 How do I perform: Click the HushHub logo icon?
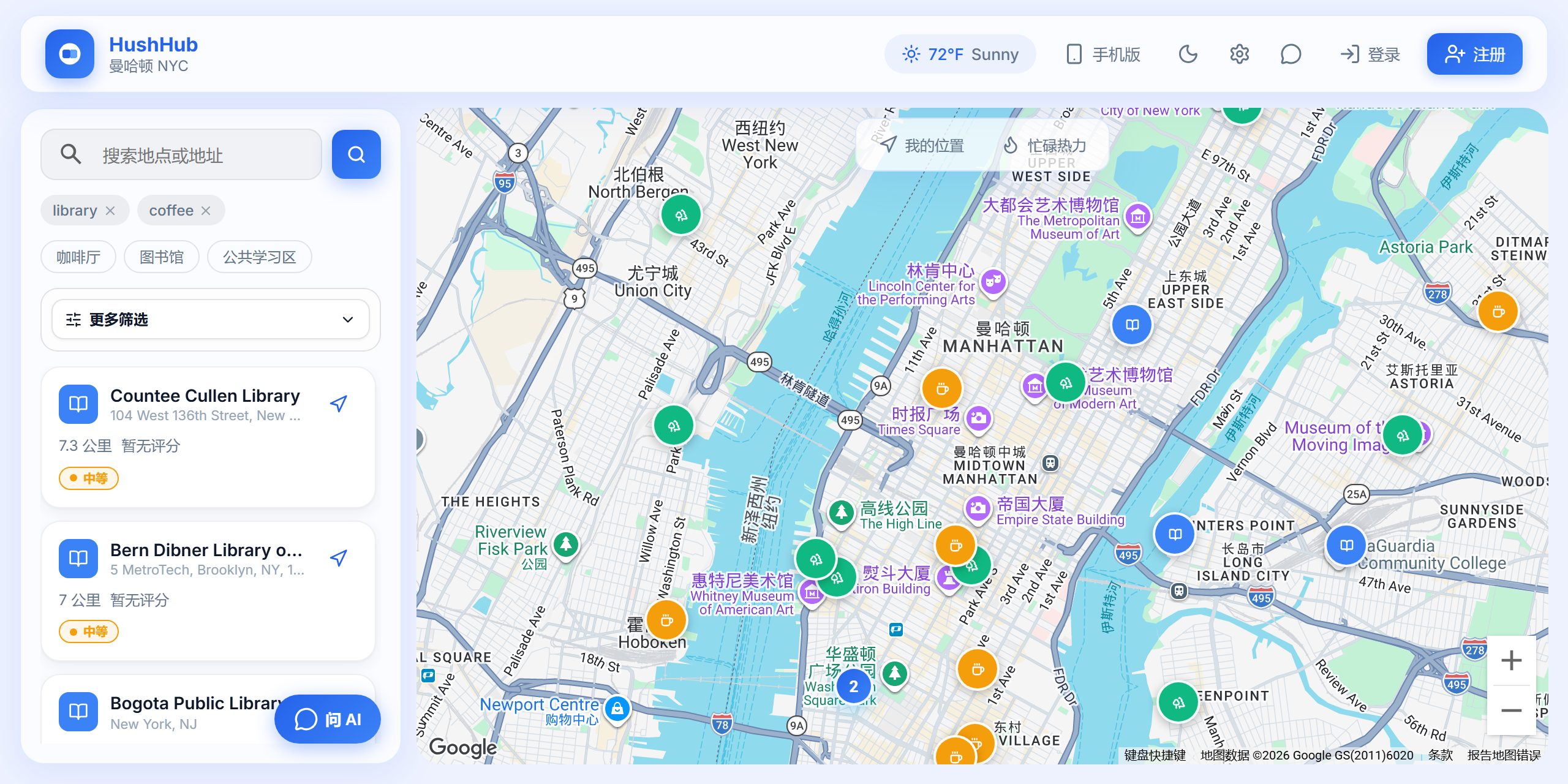(70, 54)
